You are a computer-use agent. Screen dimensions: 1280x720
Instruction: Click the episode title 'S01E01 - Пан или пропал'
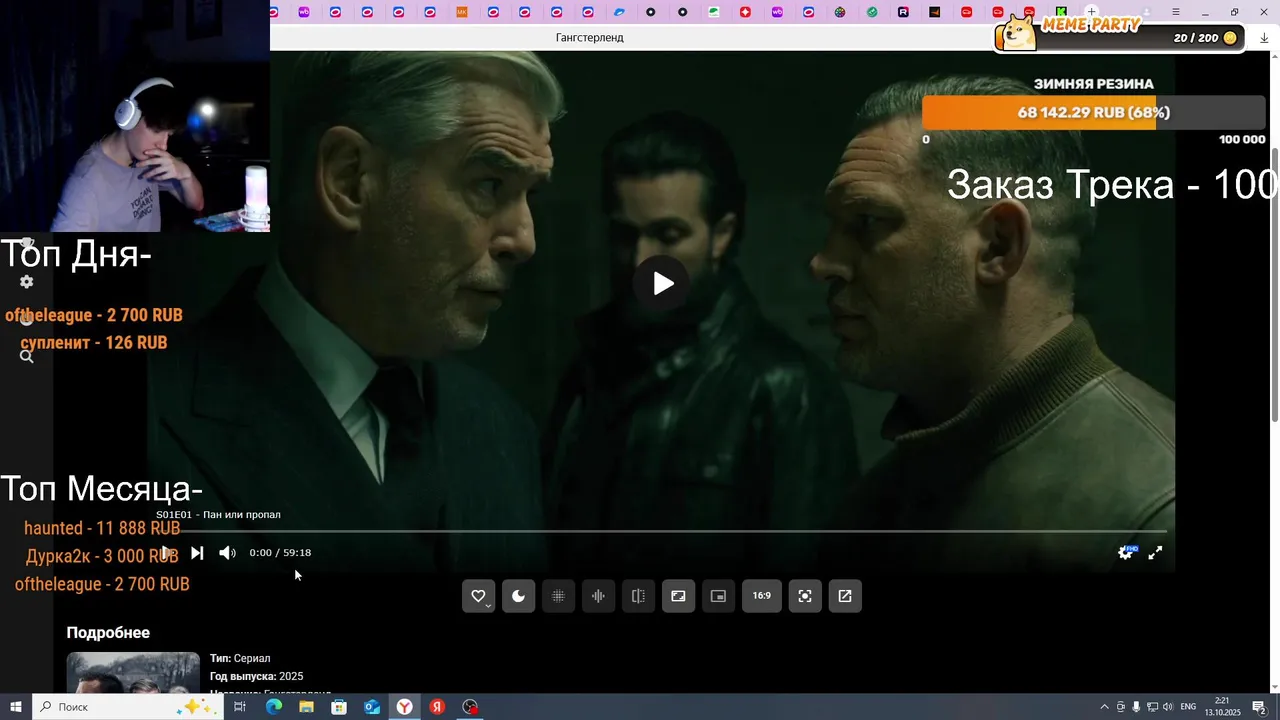[218, 515]
